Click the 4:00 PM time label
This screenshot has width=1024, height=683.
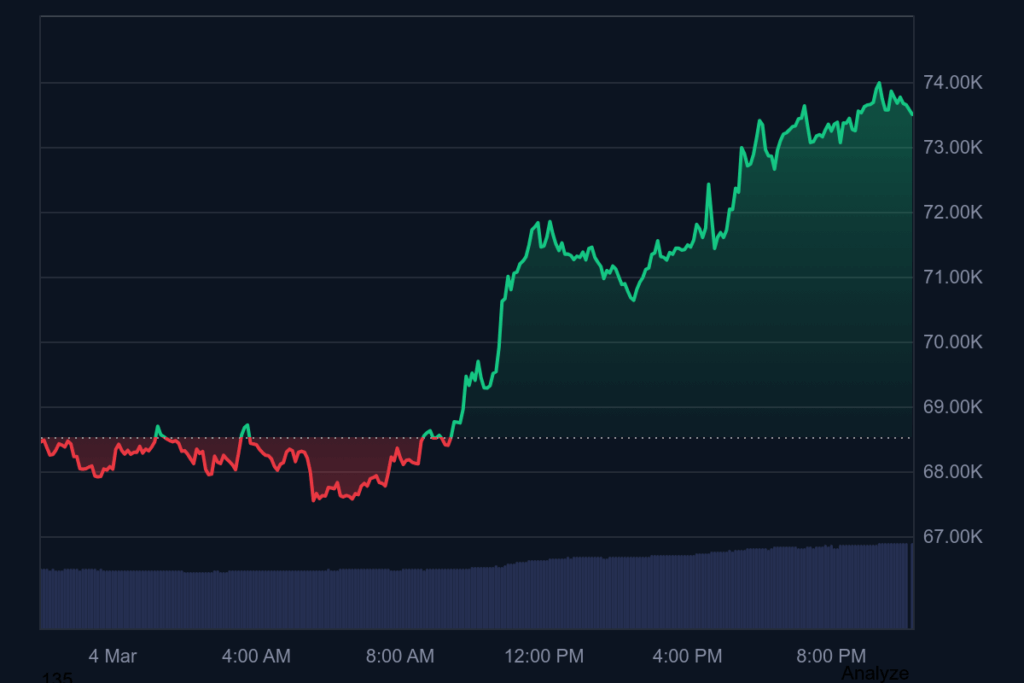[x=687, y=656]
